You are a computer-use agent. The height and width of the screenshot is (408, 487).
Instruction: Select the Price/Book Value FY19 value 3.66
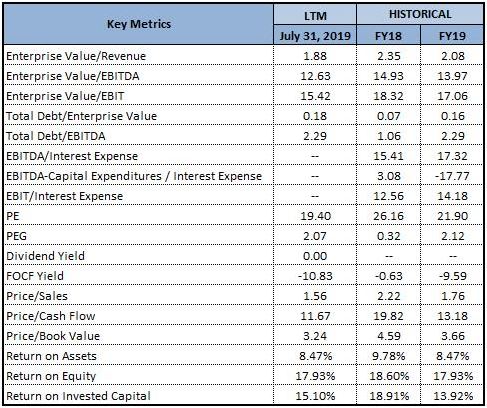(453, 336)
